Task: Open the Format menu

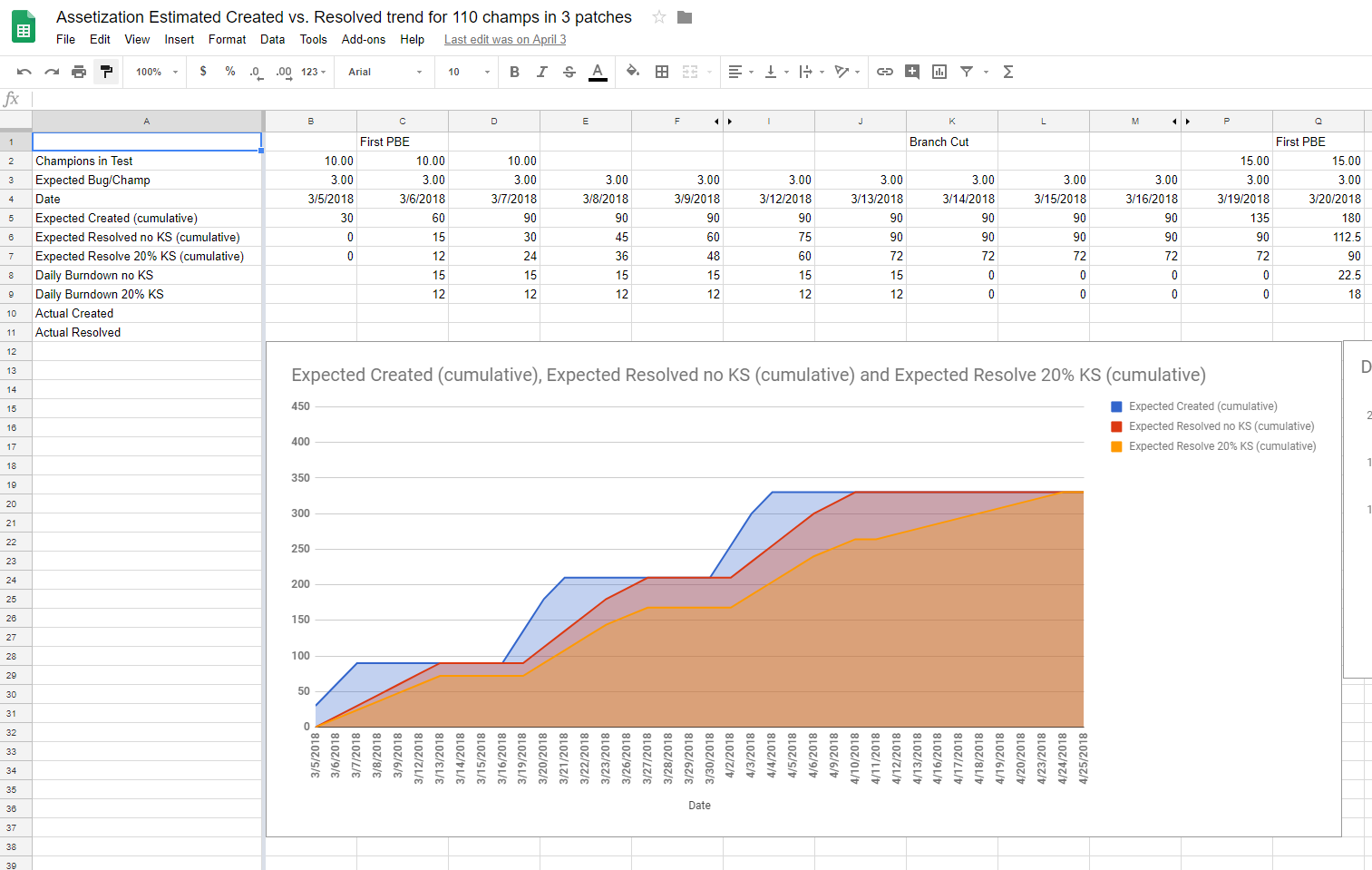Action: click(x=227, y=39)
